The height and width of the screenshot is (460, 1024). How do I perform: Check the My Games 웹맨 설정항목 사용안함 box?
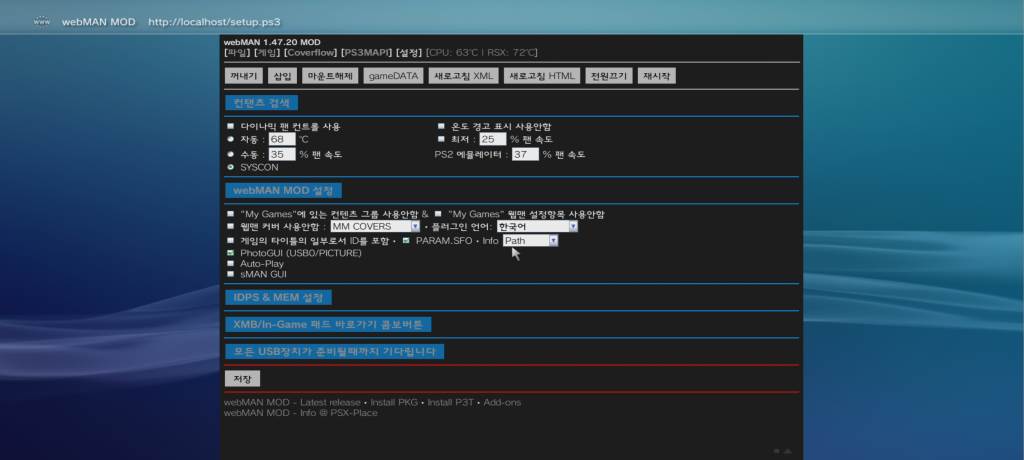tap(438, 214)
